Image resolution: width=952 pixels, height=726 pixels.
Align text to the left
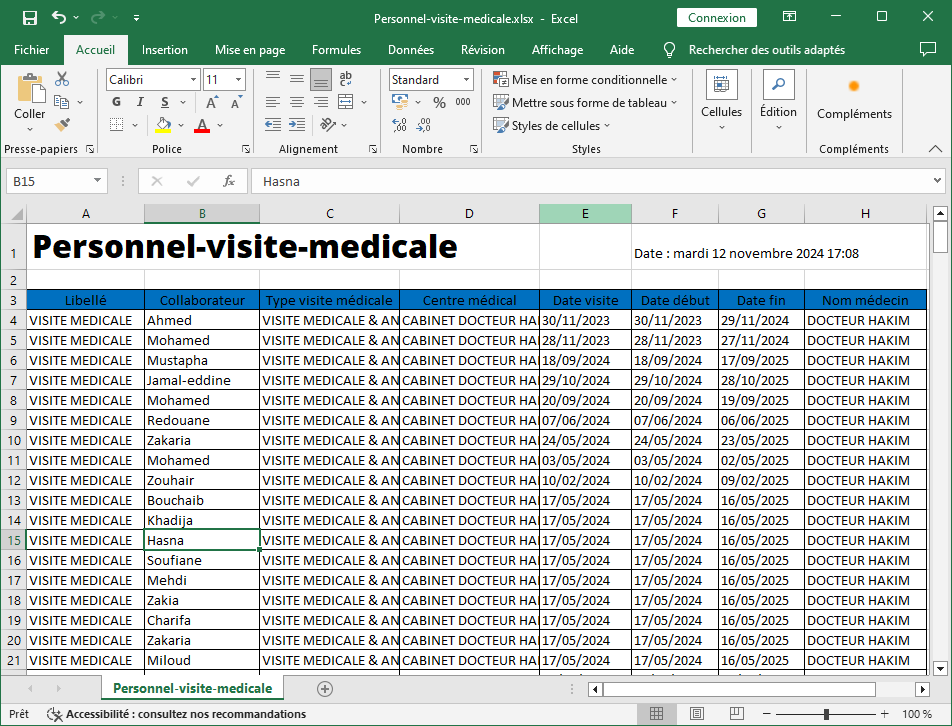(x=273, y=103)
